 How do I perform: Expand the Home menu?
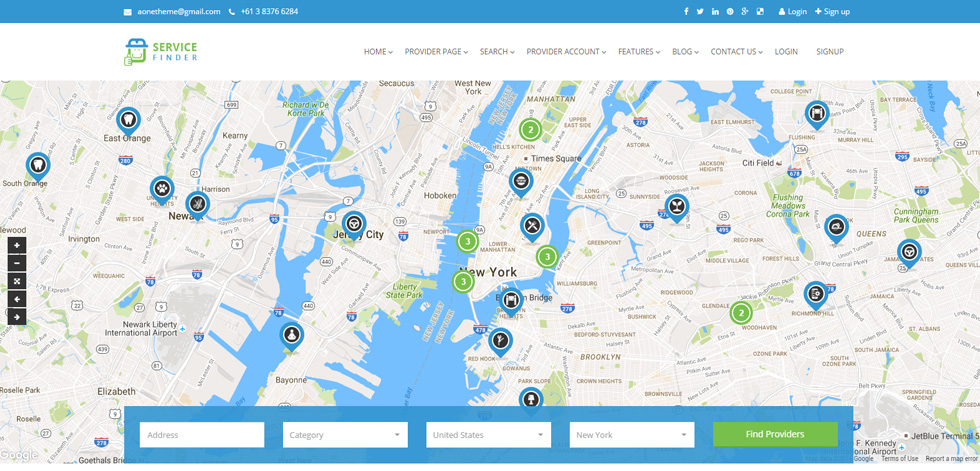pos(378,52)
